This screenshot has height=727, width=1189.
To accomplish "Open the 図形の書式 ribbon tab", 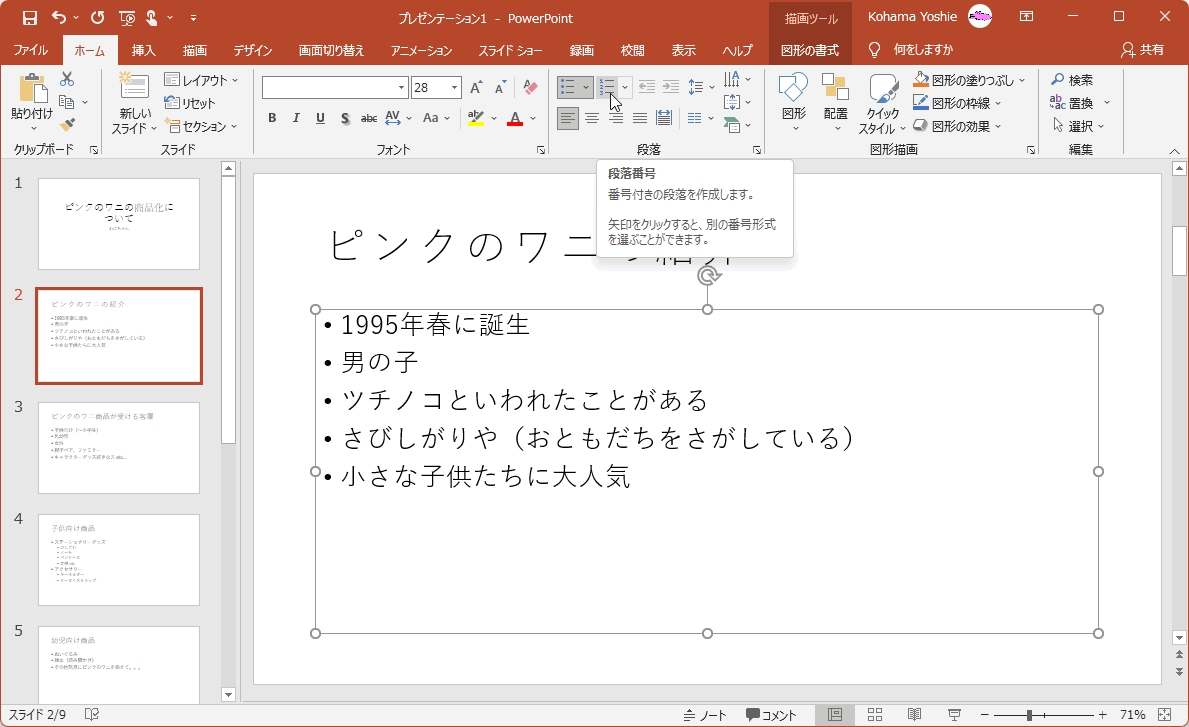I will pyautogui.click(x=811, y=49).
